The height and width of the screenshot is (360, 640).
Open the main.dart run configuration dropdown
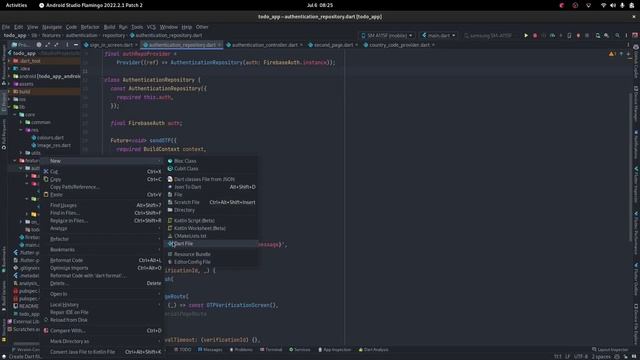(x=439, y=36)
